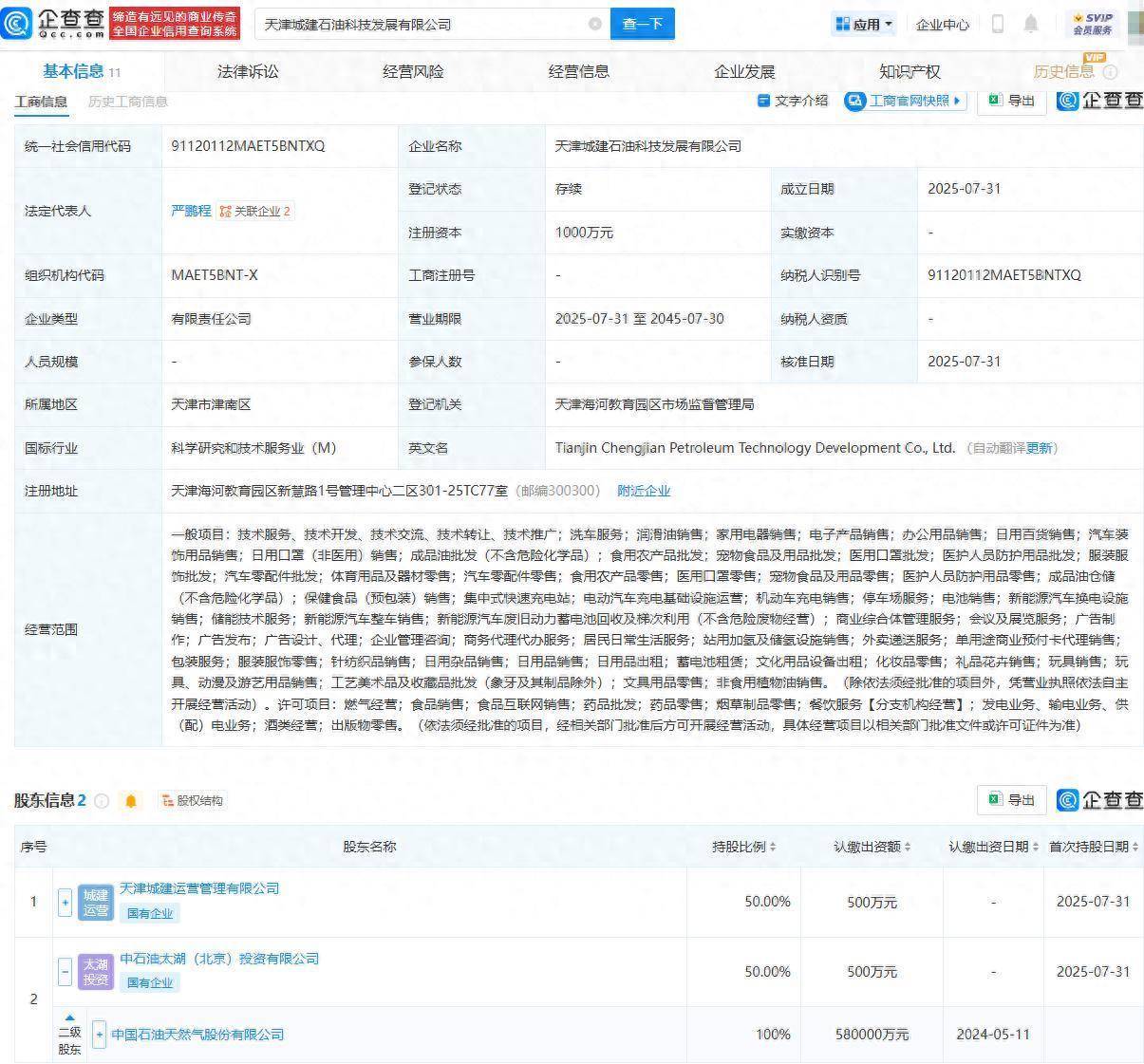Image resolution: width=1144 pixels, height=1064 pixels.
Task: Click the mobile phone icon in header
Action: pos(998,24)
